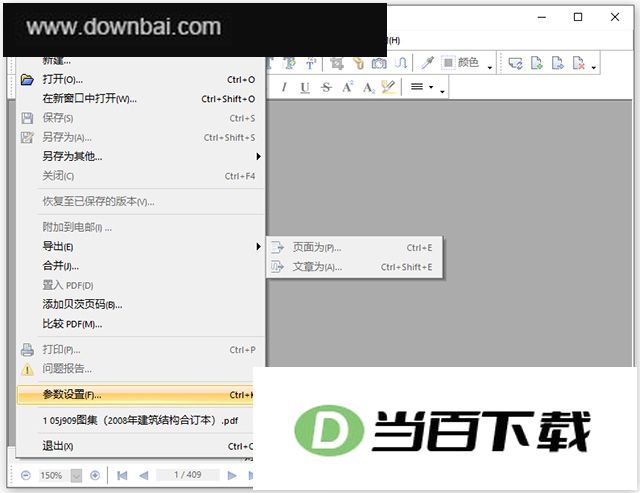Viewport: 640px width, 493px height.
Task: Click the crop tool icon
Action: (337, 63)
